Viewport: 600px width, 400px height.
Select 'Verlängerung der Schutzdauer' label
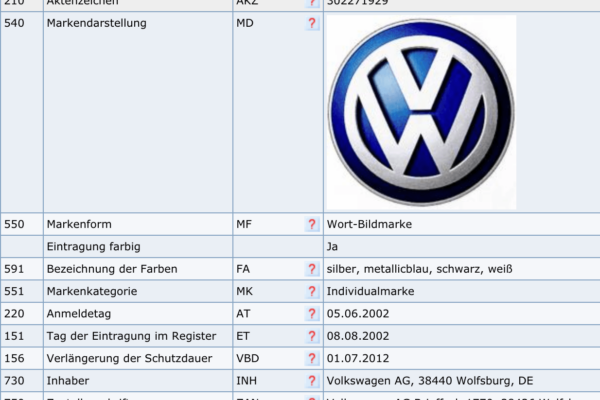[x=129, y=359]
